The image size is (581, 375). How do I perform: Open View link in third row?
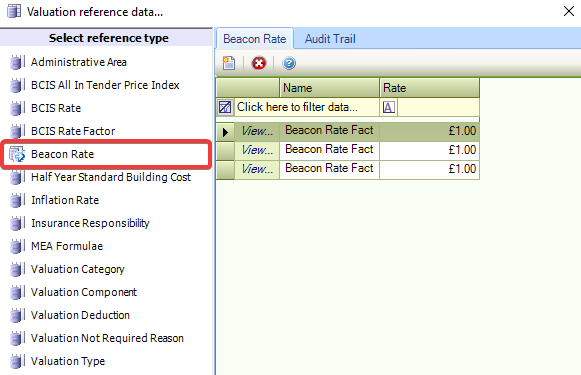point(257,169)
